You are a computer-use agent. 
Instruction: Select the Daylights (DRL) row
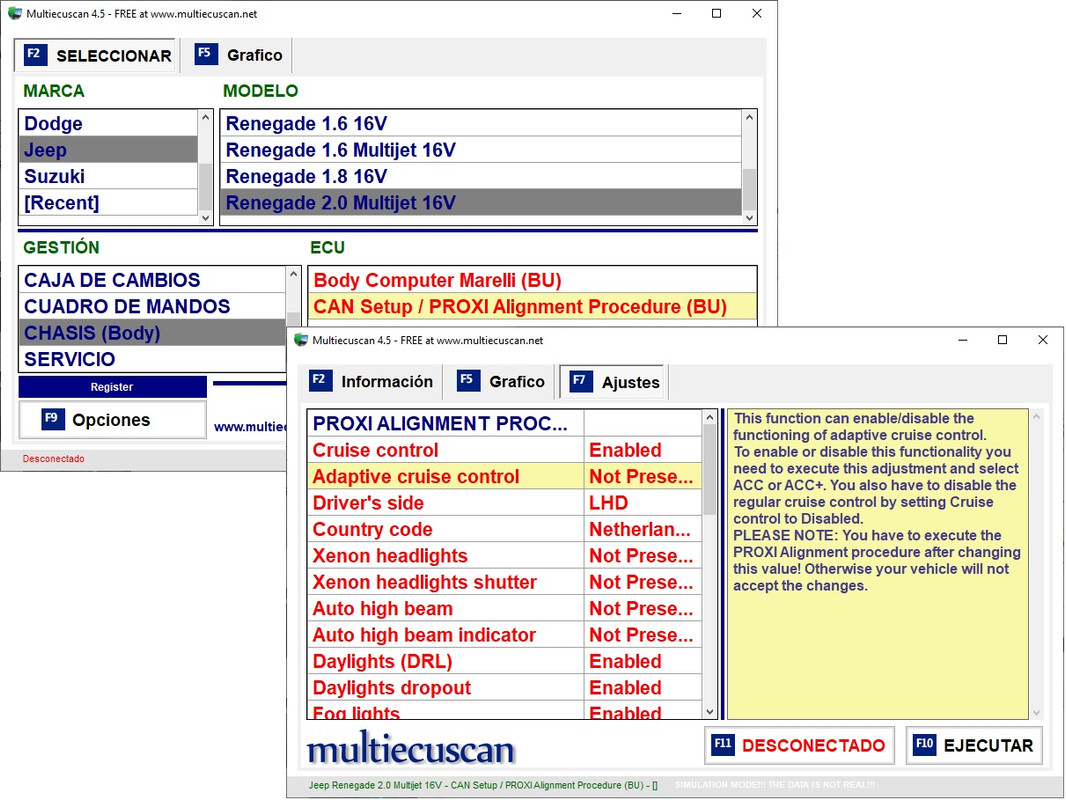pyautogui.click(x=504, y=661)
